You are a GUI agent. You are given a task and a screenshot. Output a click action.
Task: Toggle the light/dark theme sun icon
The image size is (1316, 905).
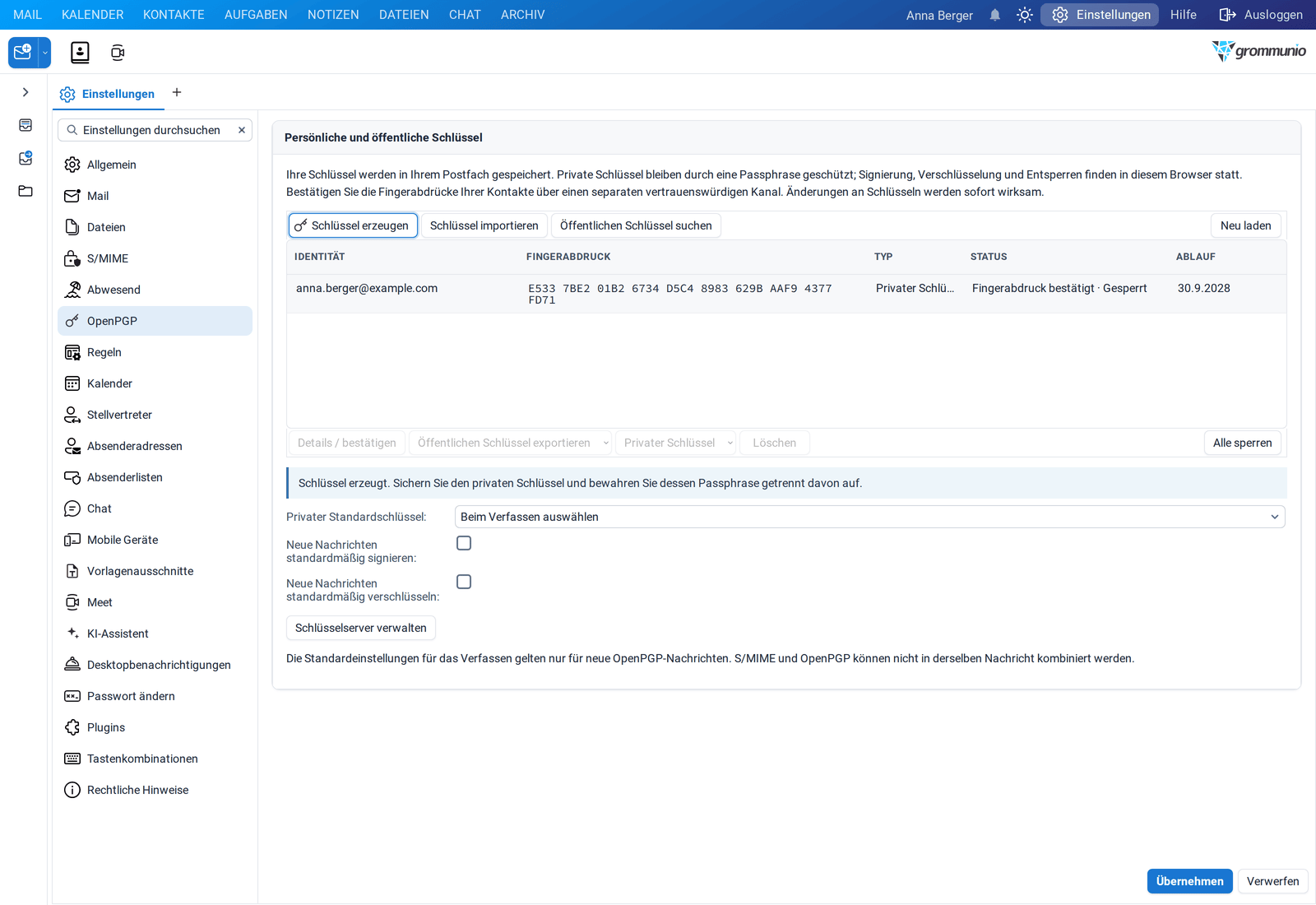click(x=1025, y=15)
